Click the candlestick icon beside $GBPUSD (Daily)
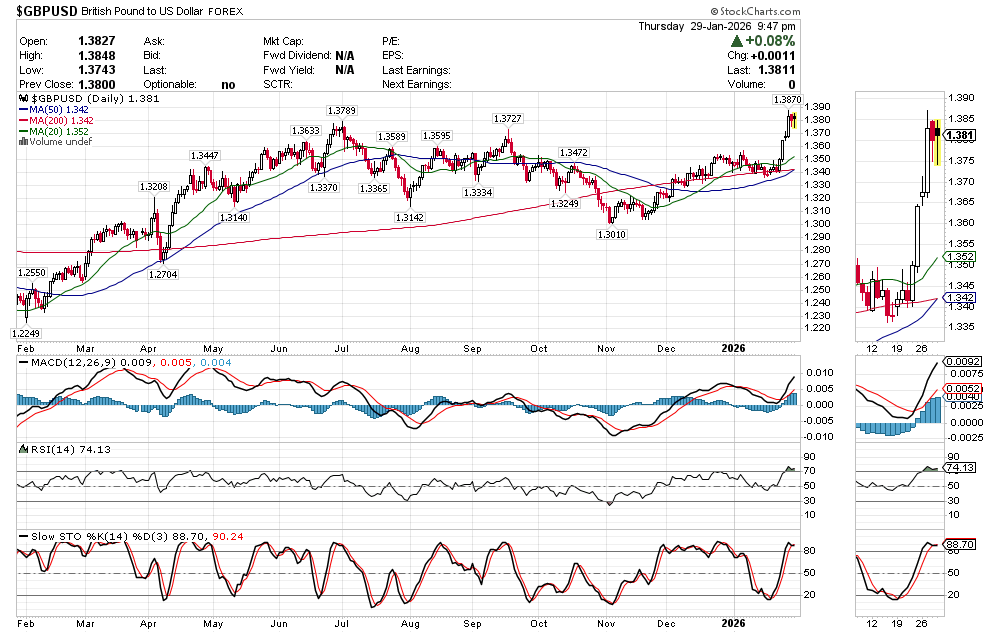 pyautogui.click(x=24, y=100)
